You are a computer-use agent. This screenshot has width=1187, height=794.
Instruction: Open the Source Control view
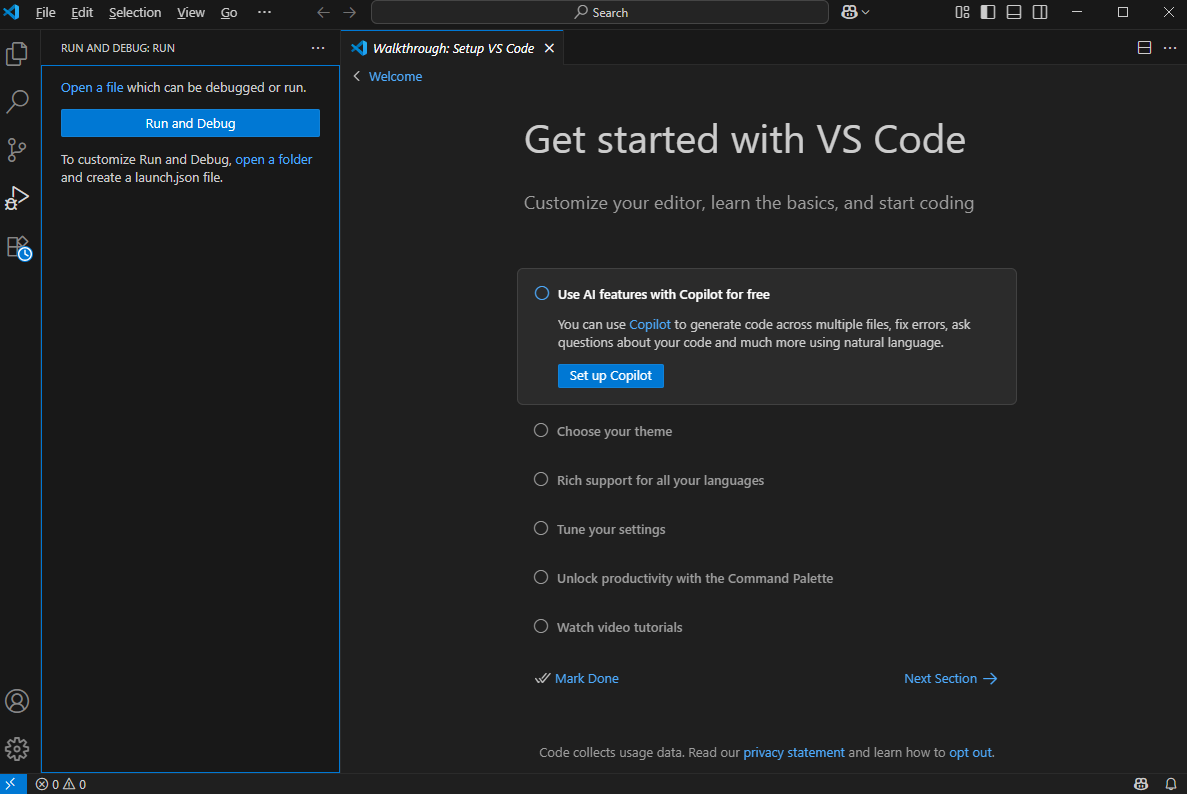pos(17,150)
